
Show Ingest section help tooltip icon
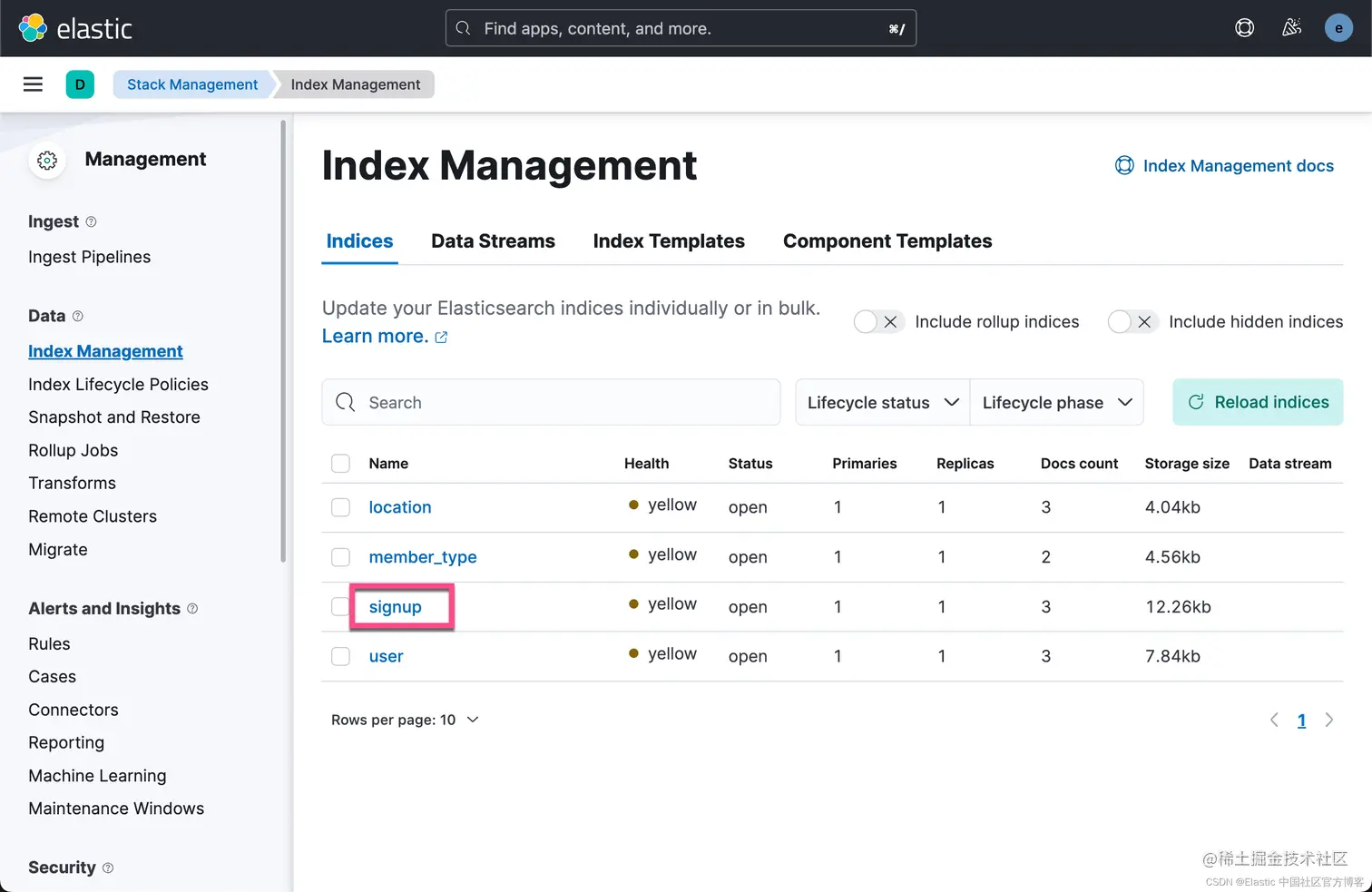click(91, 221)
